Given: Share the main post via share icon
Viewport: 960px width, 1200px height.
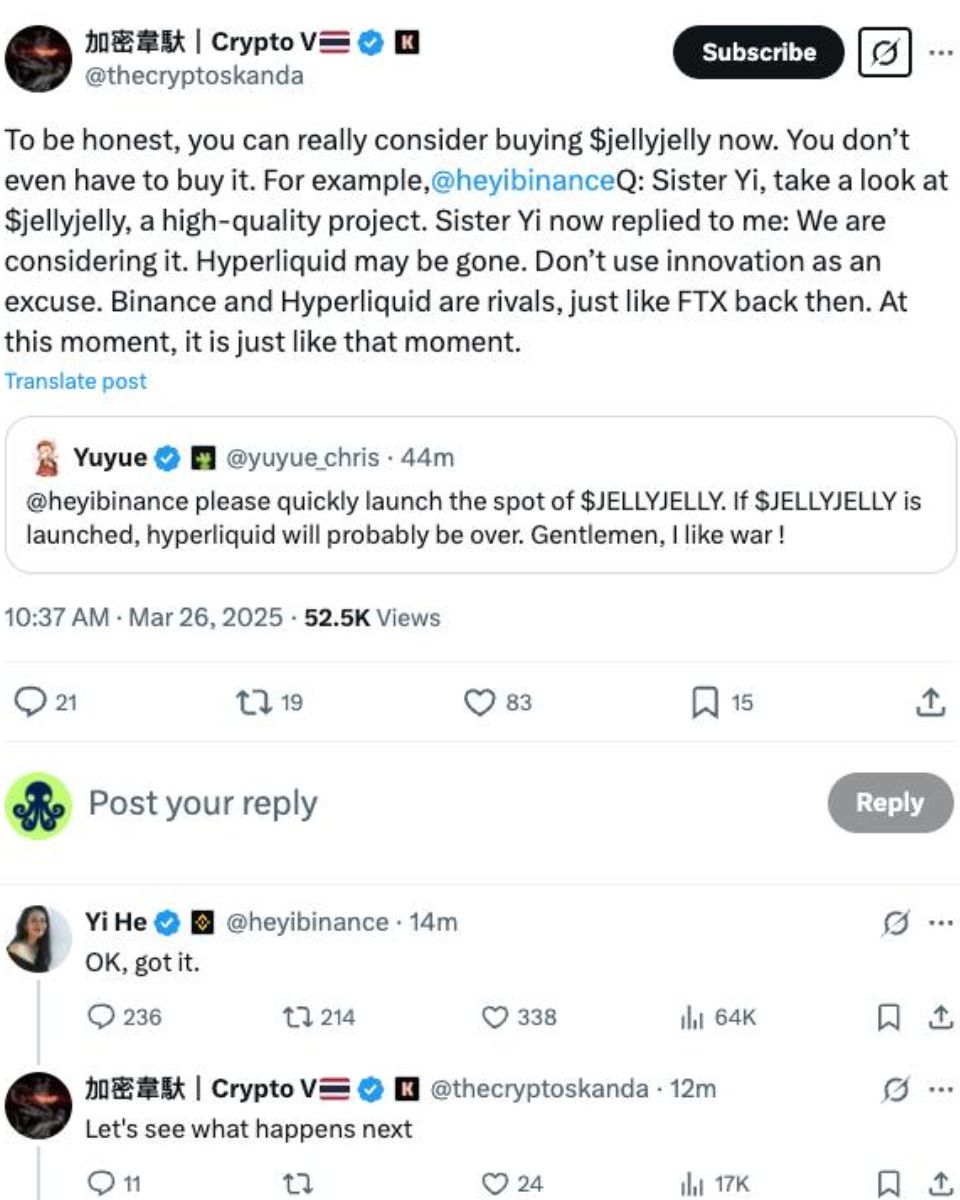Looking at the screenshot, I should 930,703.
